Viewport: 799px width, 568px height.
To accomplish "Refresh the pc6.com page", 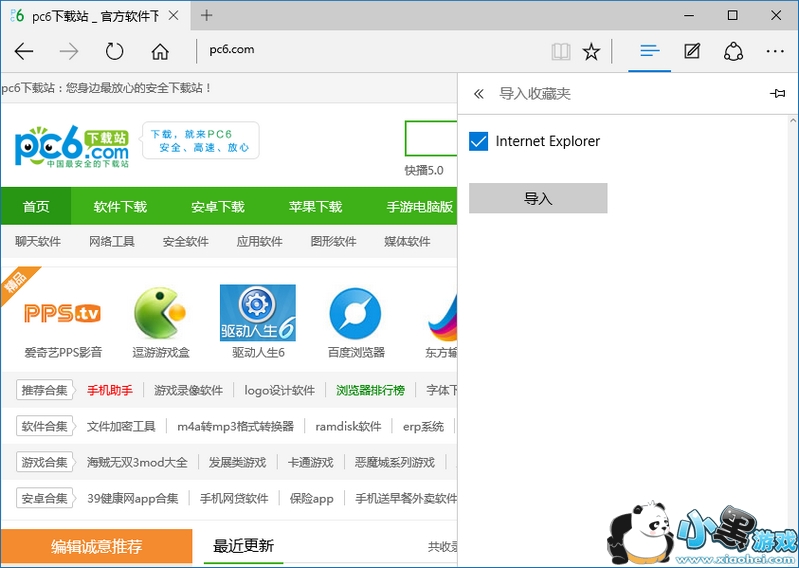I will tap(114, 51).
